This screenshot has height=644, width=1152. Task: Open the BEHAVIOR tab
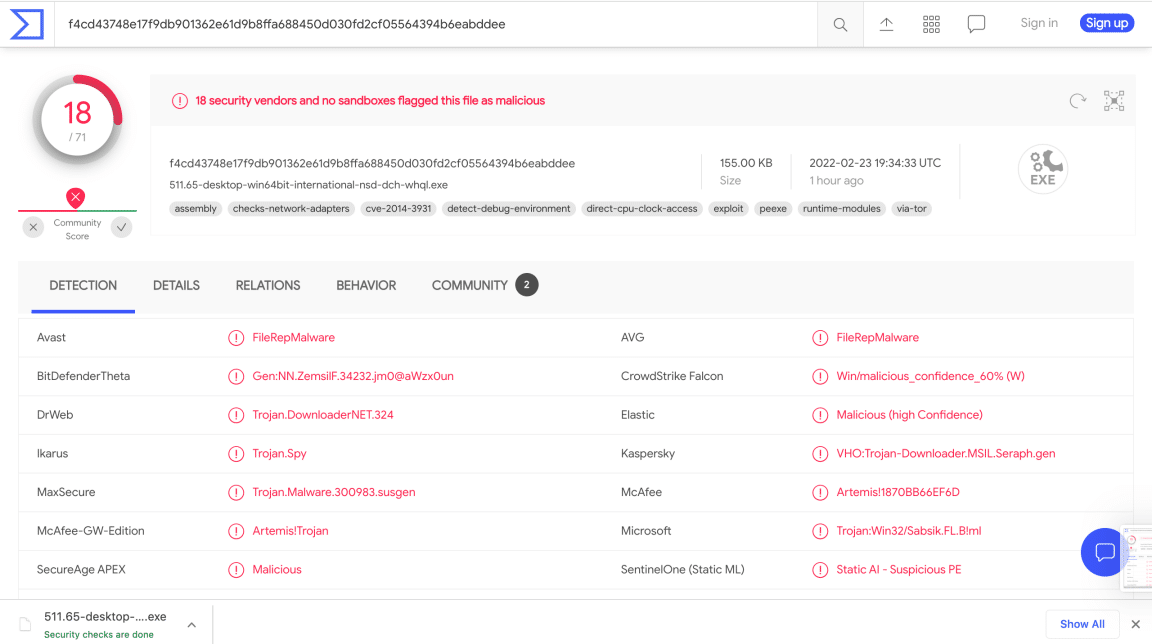click(x=366, y=285)
